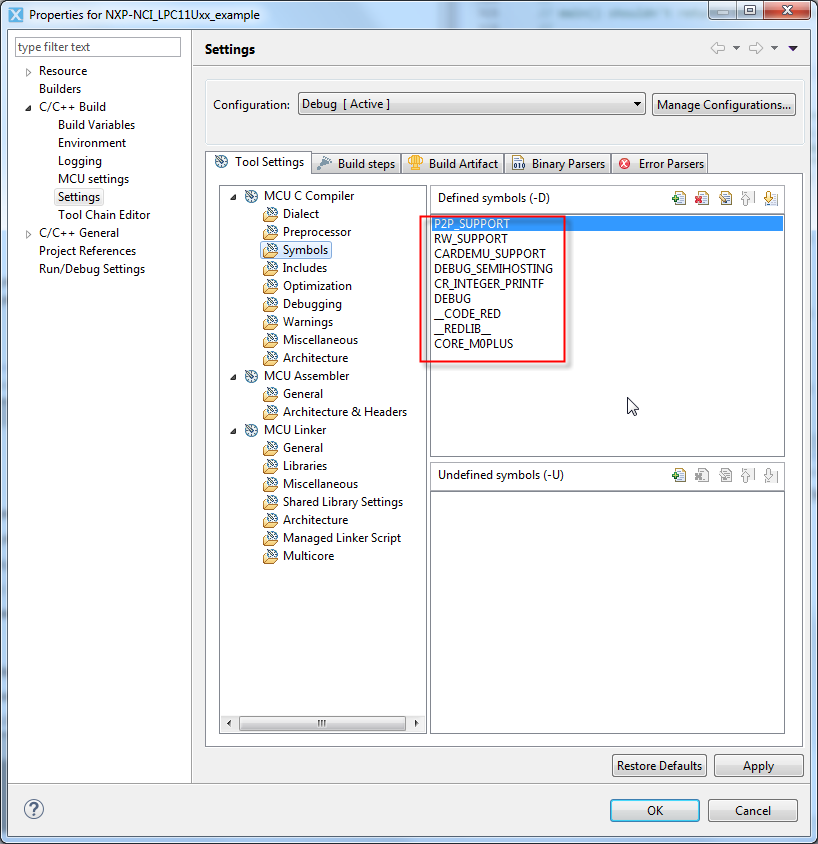818x844 pixels.
Task: Focus the type filter text field
Action: [x=98, y=47]
